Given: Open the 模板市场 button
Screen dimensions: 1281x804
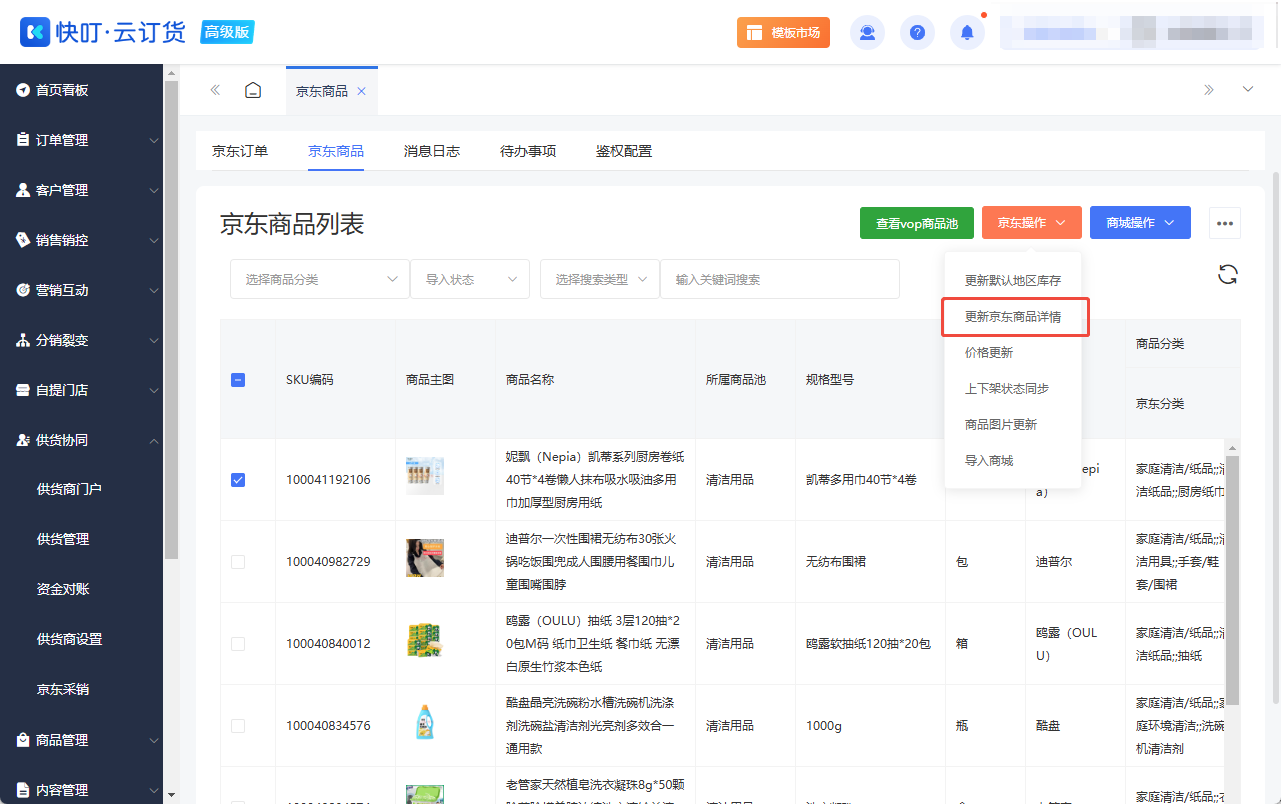Looking at the screenshot, I should point(783,32).
